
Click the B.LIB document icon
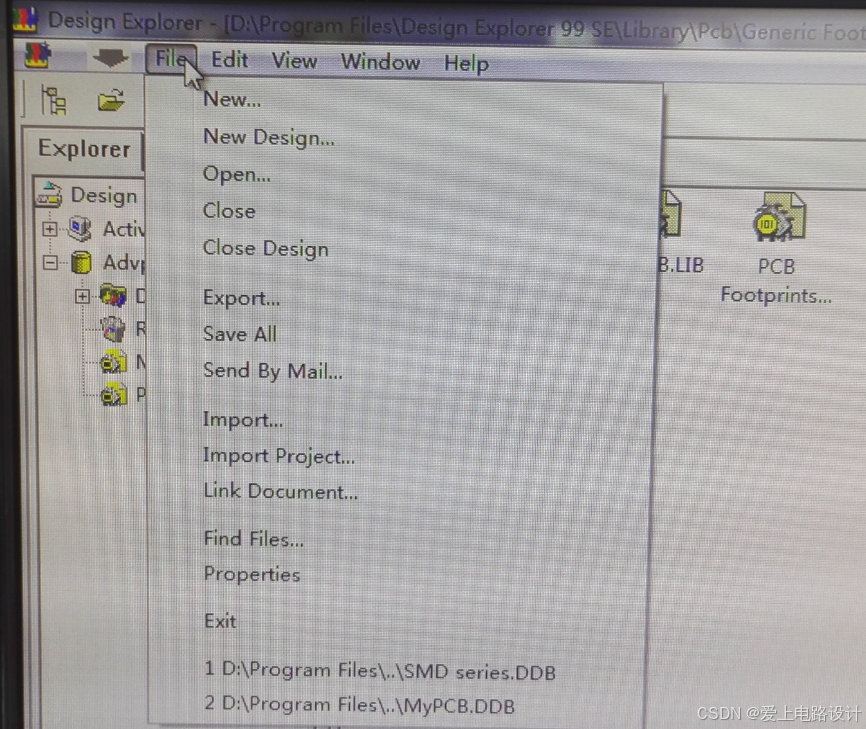(x=670, y=213)
